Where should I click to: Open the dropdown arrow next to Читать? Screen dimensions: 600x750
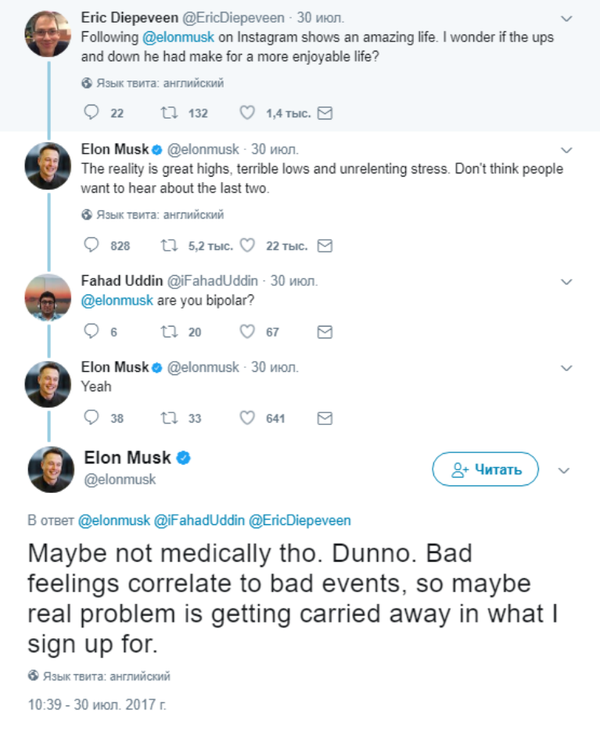[x=563, y=469]
